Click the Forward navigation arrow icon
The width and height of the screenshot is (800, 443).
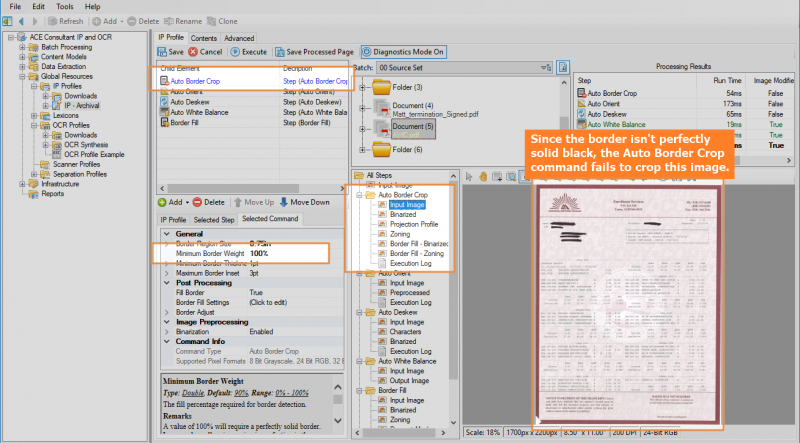pyautogui.click(x=35, y=21)
